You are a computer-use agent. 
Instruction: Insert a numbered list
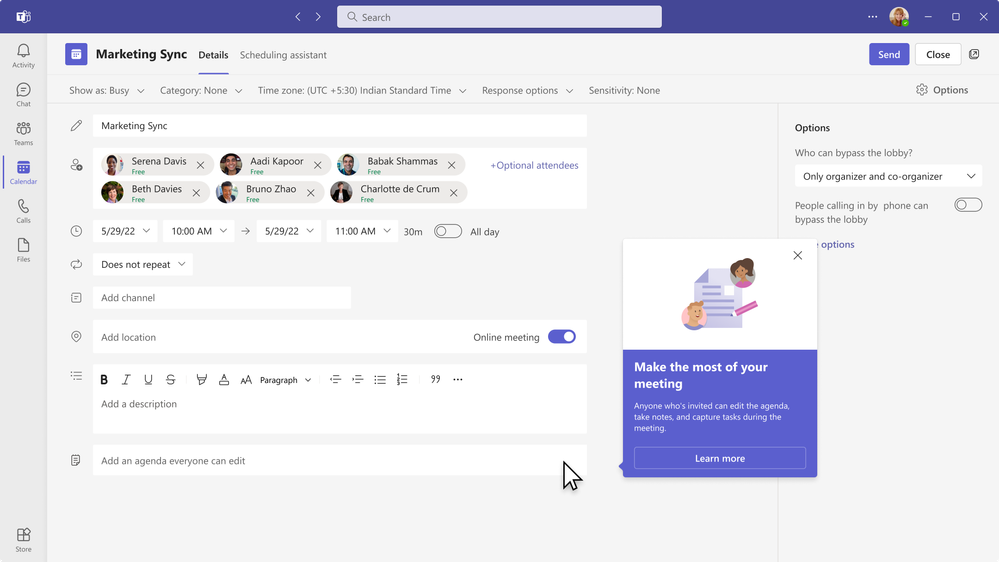(x=402, y=380)
